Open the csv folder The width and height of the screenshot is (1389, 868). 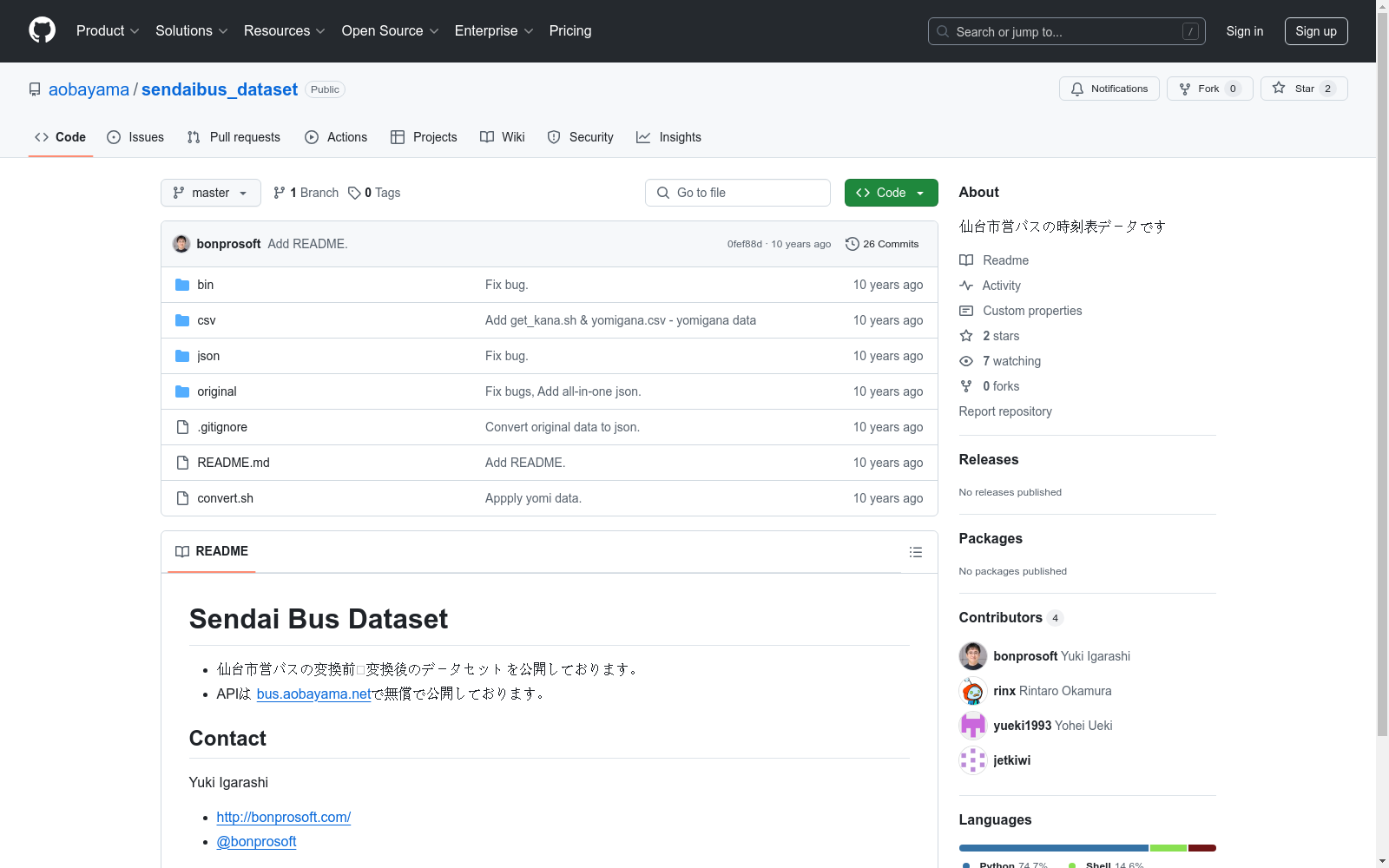(206, 320)
